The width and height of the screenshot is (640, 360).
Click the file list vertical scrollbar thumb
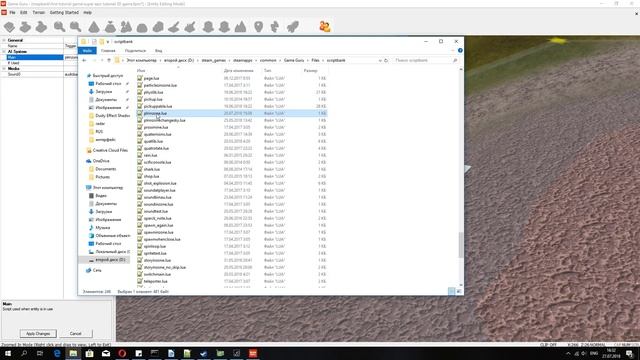click(461, 245)
